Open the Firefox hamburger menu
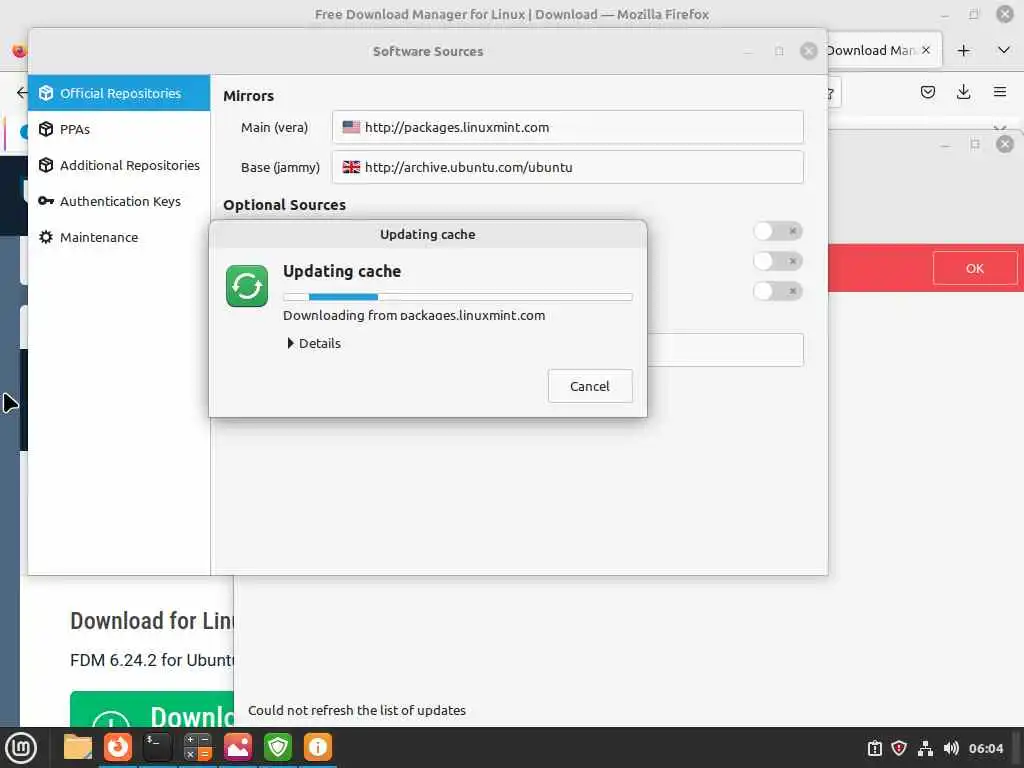Screen dimensions: 1024x768 tap(1000, 92)
